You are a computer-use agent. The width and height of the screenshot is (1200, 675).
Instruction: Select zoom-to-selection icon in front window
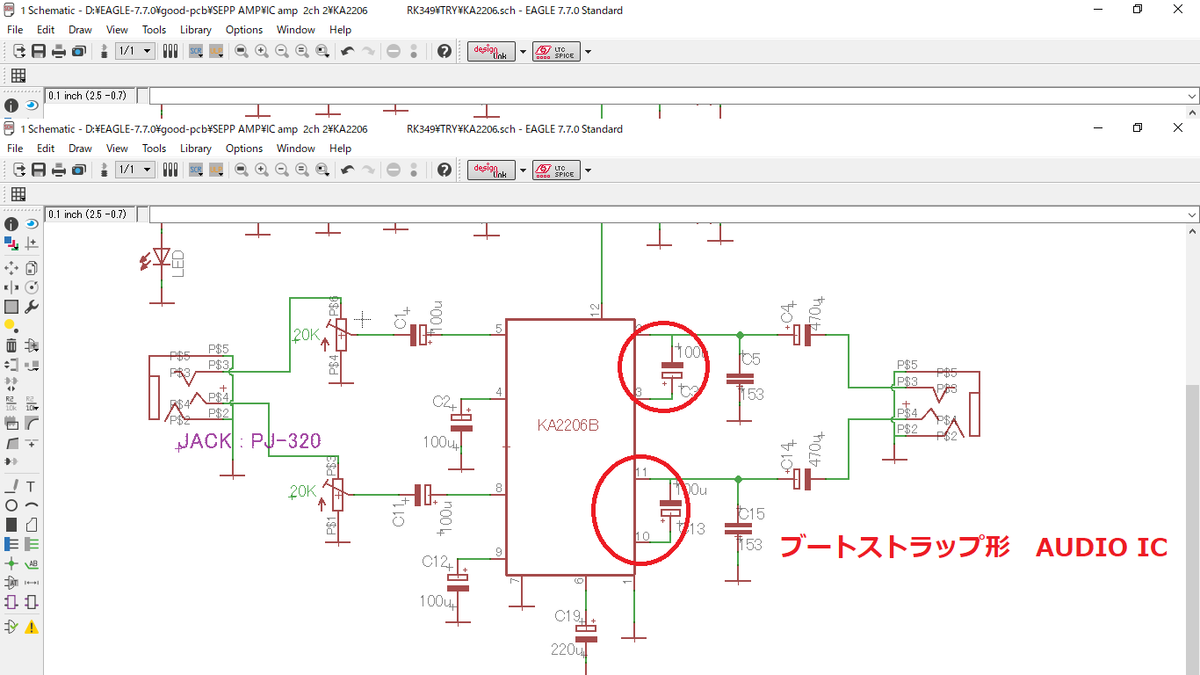[322, 170]
